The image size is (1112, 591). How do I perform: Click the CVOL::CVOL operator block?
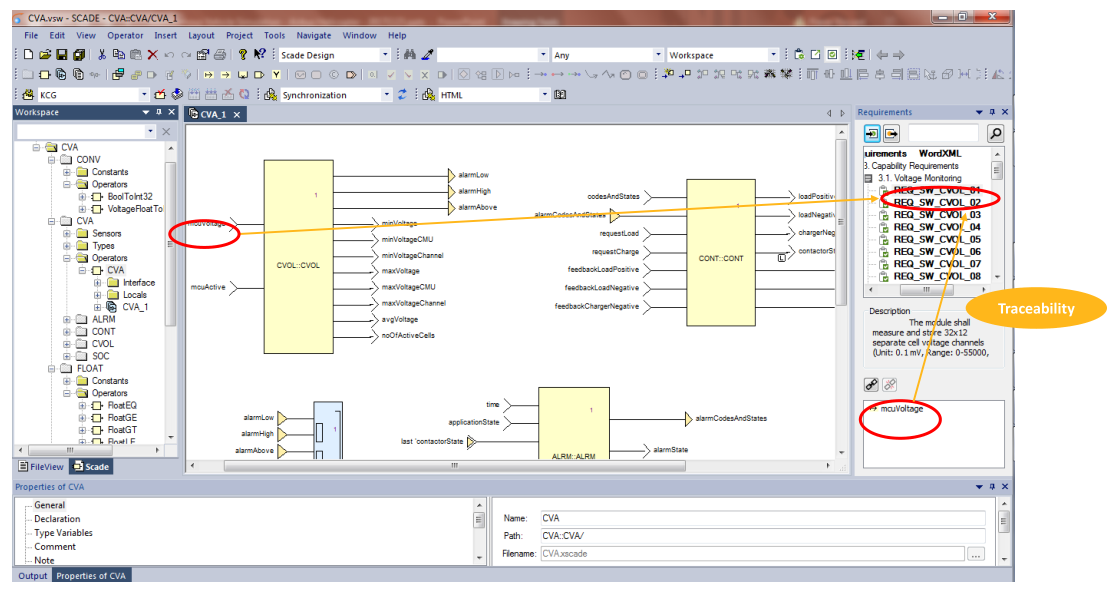[x=299, y=256]
